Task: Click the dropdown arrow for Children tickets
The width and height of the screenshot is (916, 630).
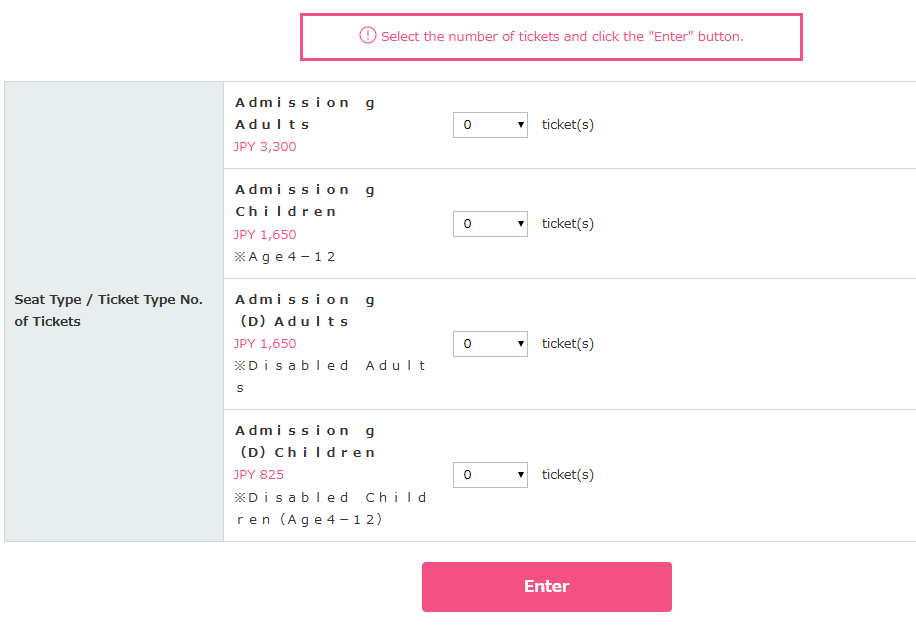Action: point(520,224)
